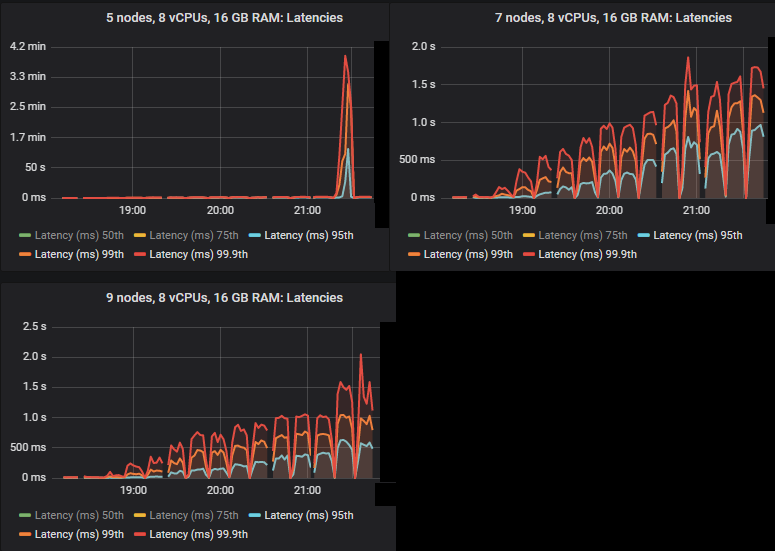The width and height of the screenshot is (775, 551).
Task: Select Latency 99.9th label in 9 nodes legend
Action: point(197,535)
